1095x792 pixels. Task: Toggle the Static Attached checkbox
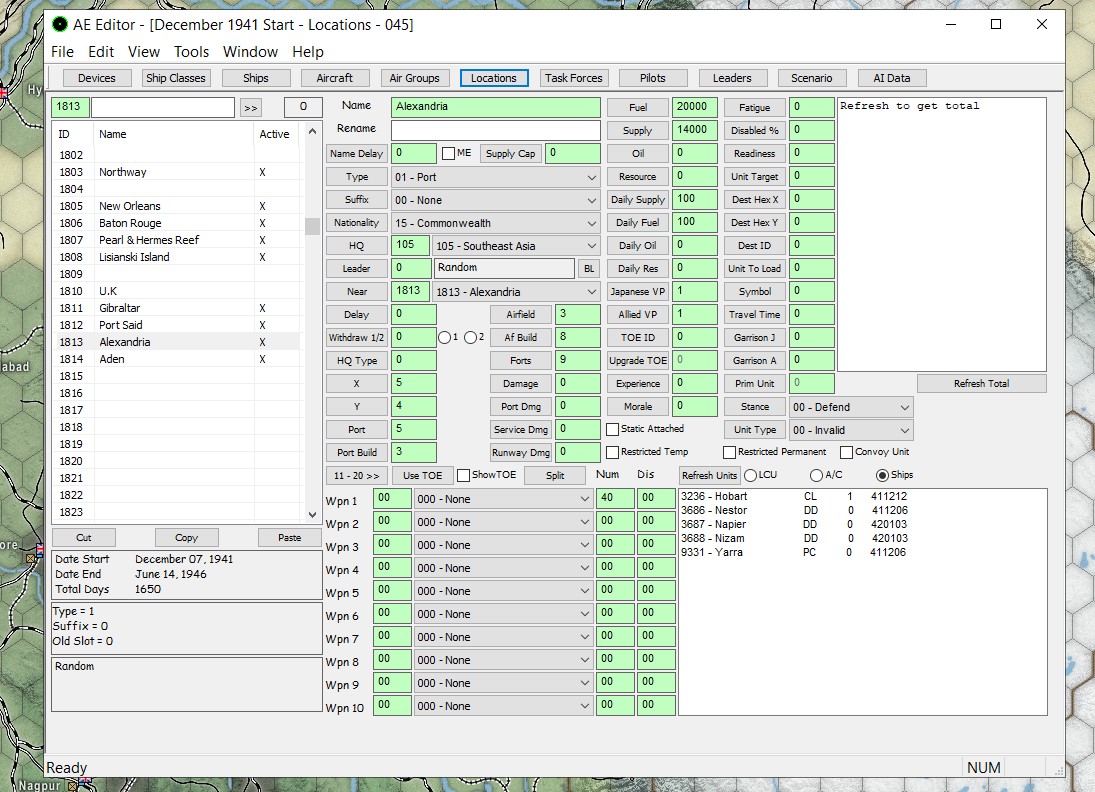(612, 430)
